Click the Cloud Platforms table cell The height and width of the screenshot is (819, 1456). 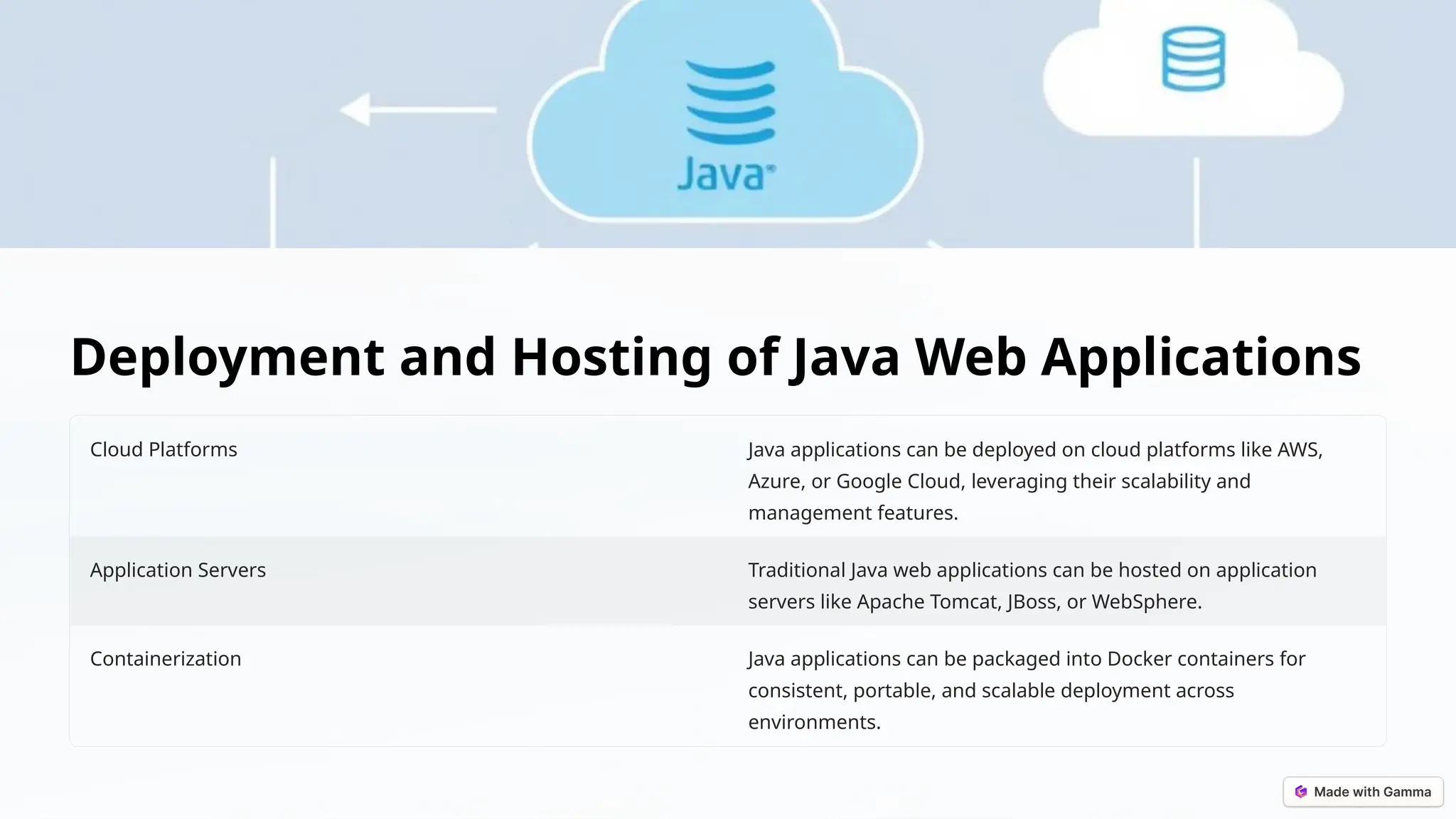click(x=399, y=476)
